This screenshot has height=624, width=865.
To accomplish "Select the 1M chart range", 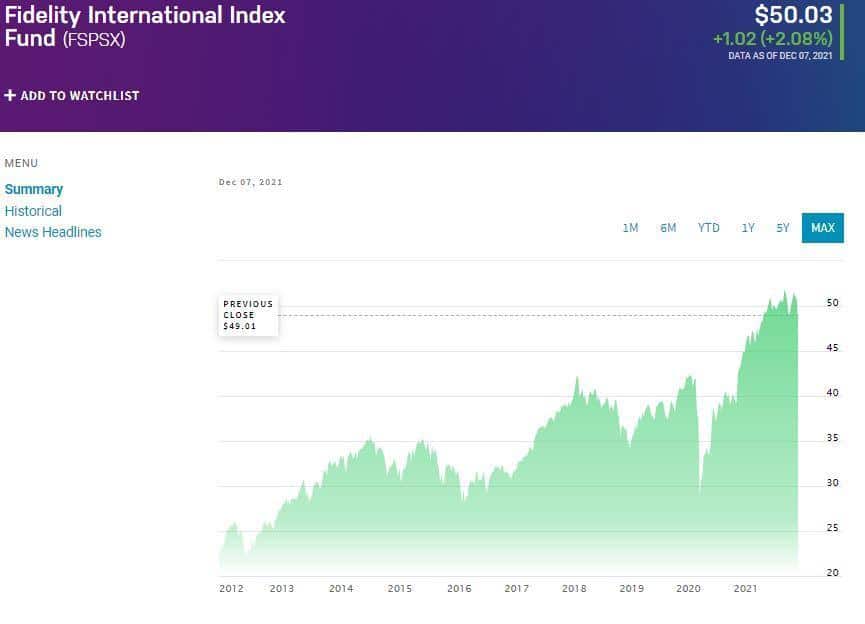I will tap(630, 228).
